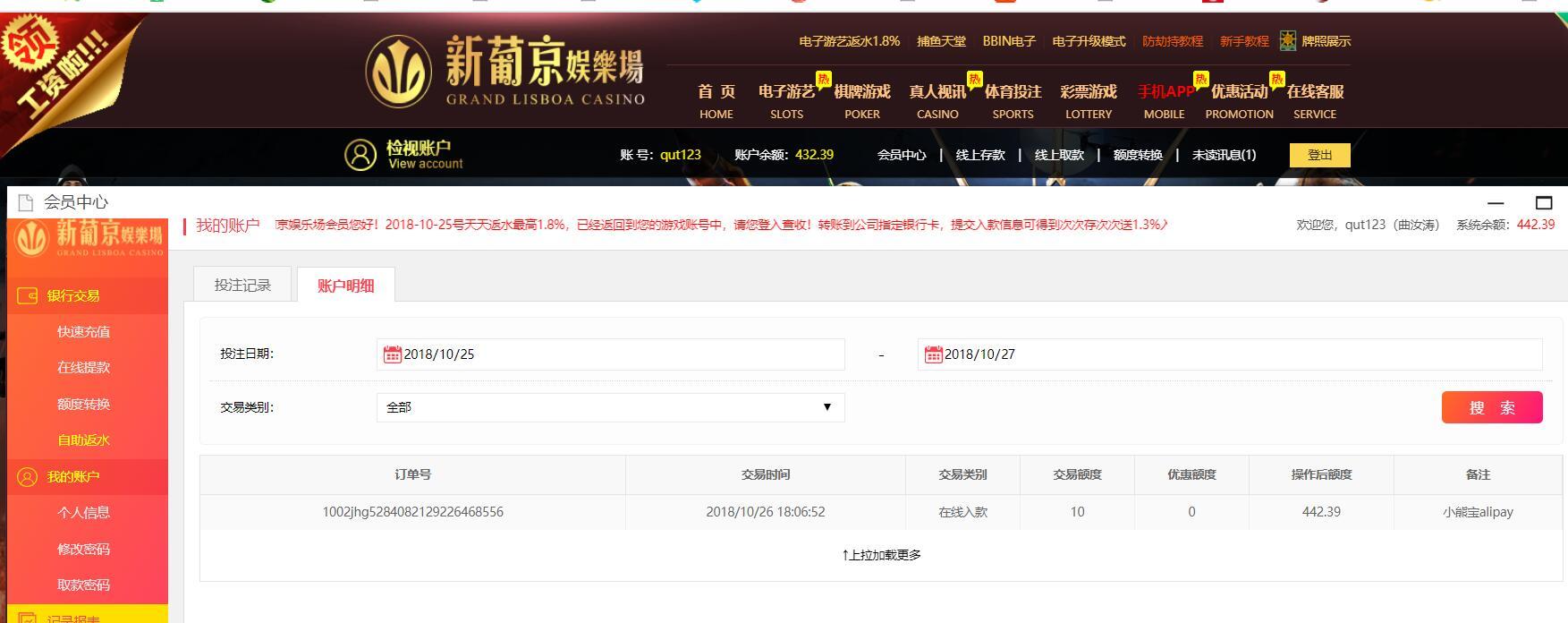Click the person icon beside 我的账户
This screenshot has width=1568, height=623.
click(x=28, y=476)
